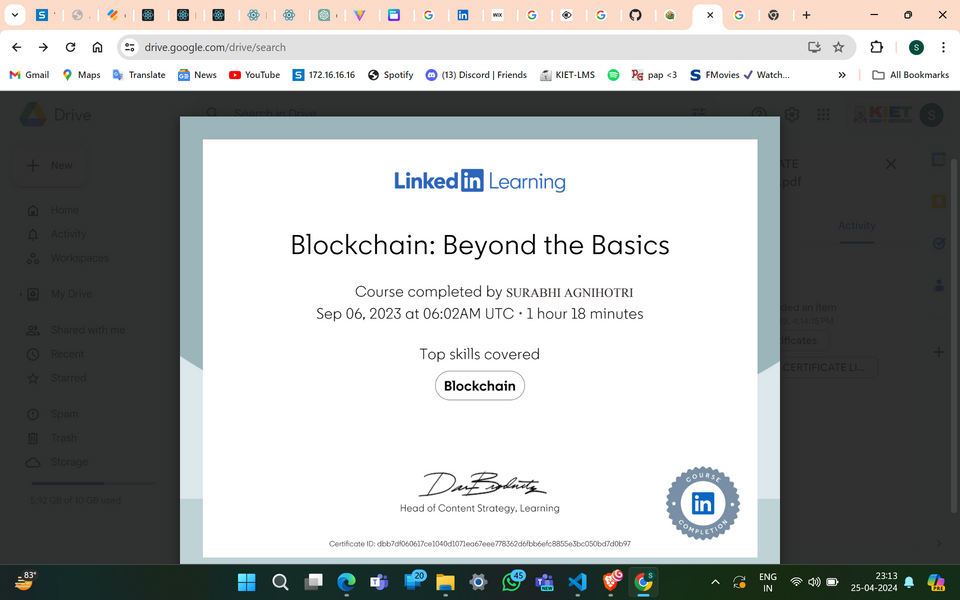Open the Translate bookmark
Image resolution: width=960 pixels, height=600 pixels.
pos(139,75)
